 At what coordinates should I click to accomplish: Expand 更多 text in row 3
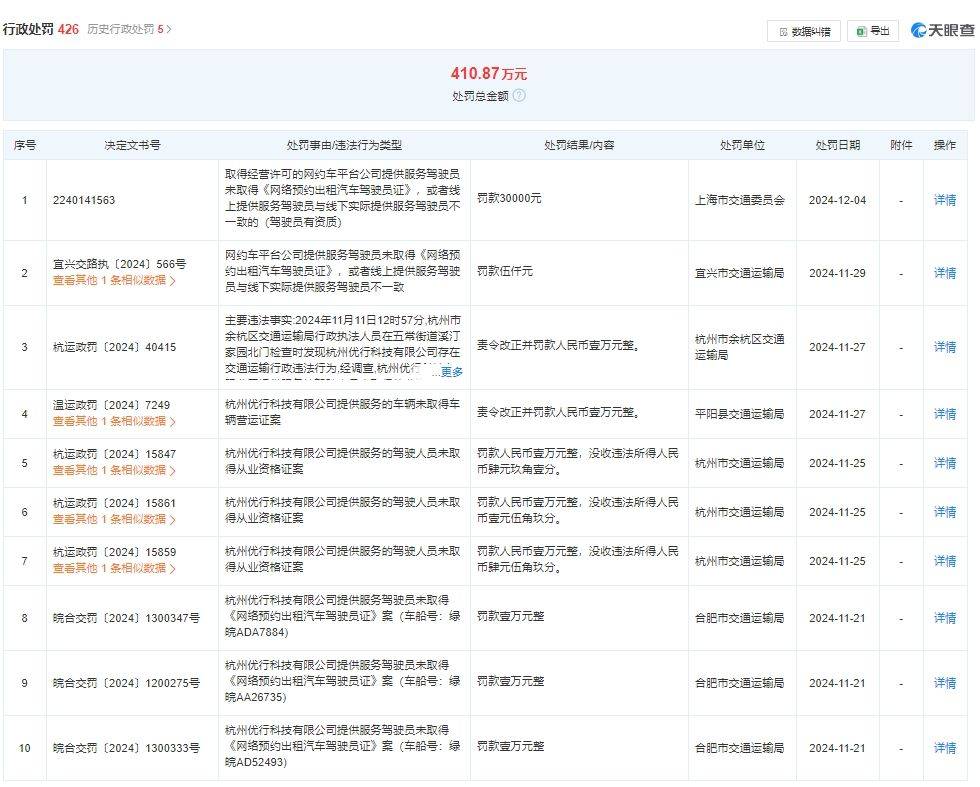[452, 372]
